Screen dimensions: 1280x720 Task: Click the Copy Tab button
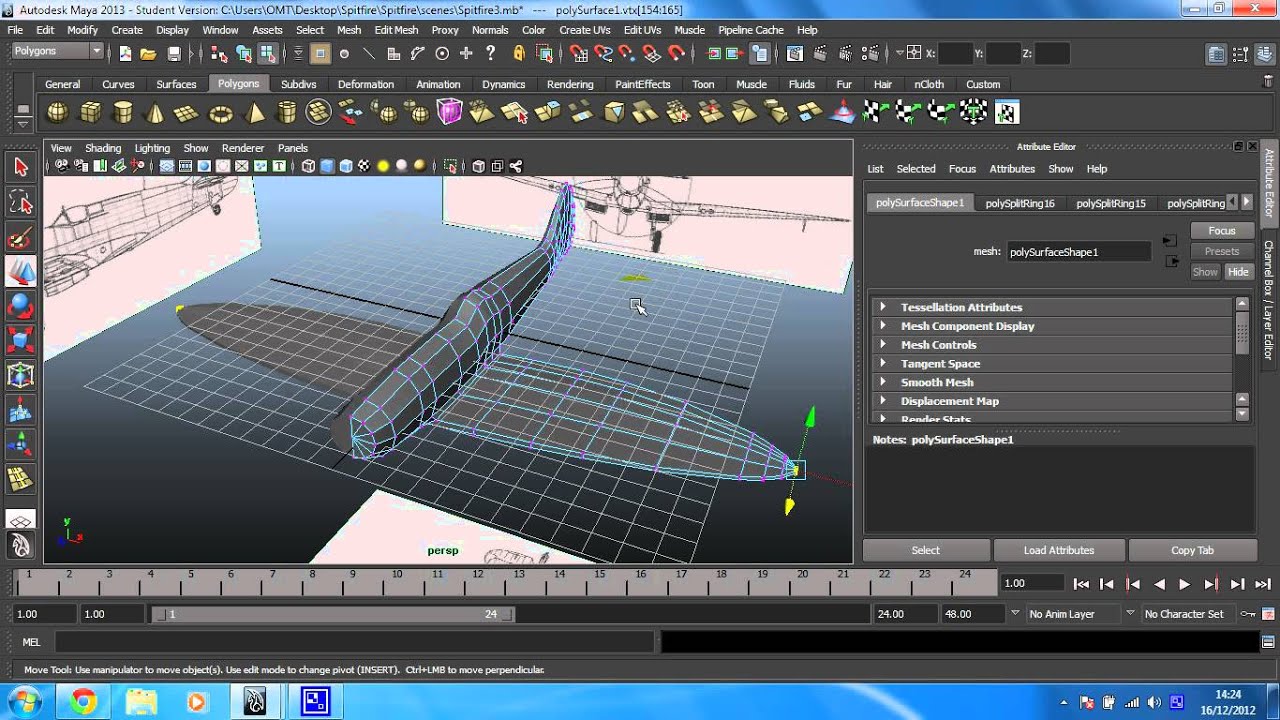click(1192, 550)
